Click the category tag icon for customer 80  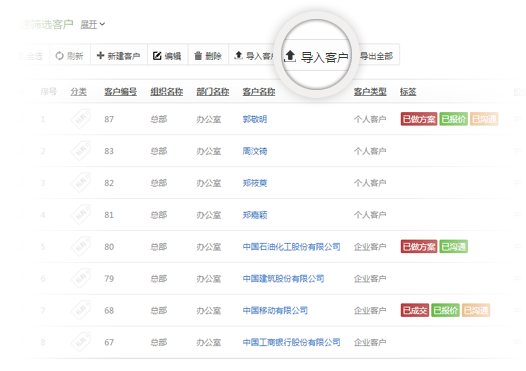(81, 246)
